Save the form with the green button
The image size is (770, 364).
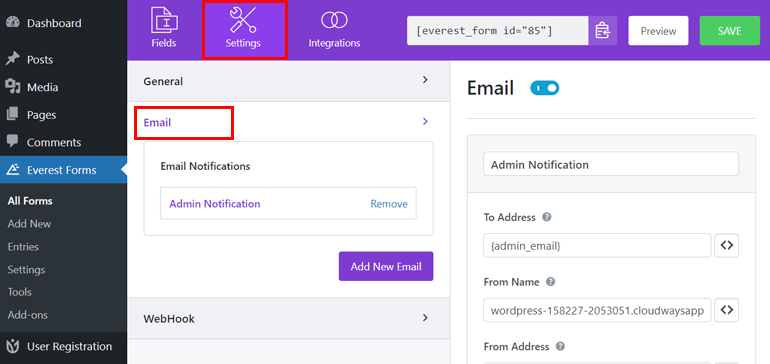730,30
